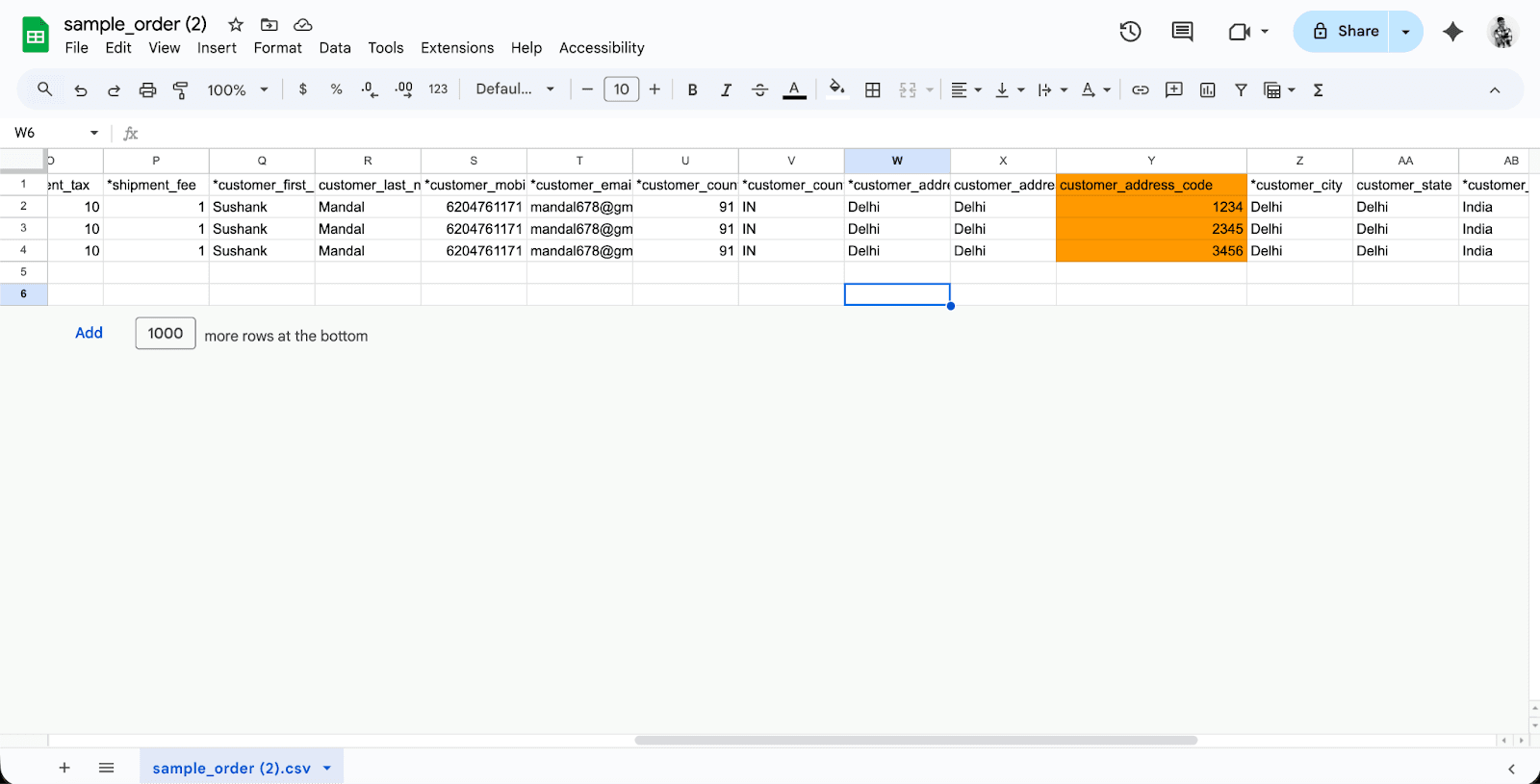Click the insert link icon
1540x784 pixels.
click(x=1140, y=90)
